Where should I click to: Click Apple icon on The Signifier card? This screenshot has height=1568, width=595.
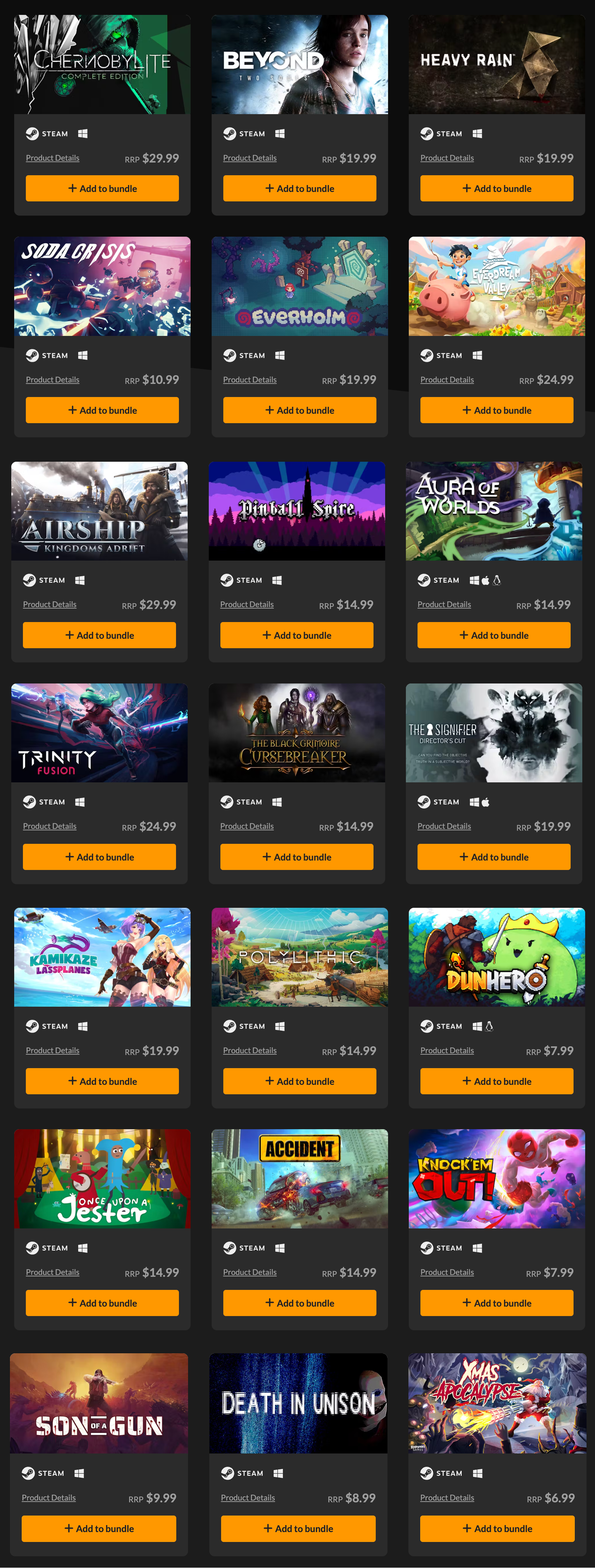click(486, 802)
